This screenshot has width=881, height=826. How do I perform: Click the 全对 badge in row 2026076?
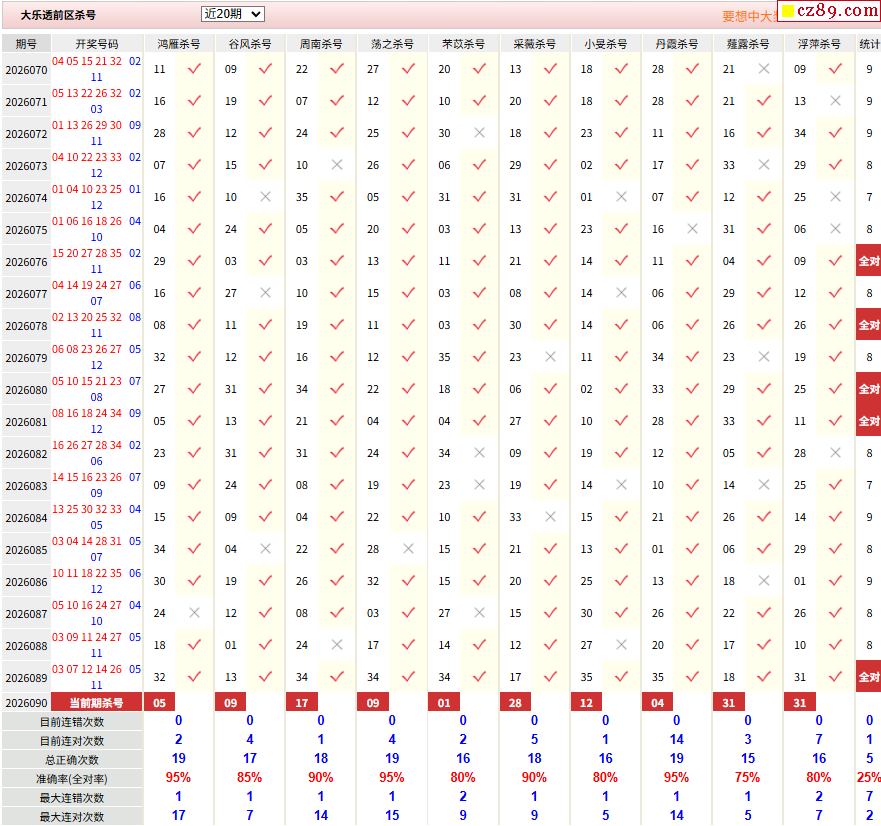[868, 261]
